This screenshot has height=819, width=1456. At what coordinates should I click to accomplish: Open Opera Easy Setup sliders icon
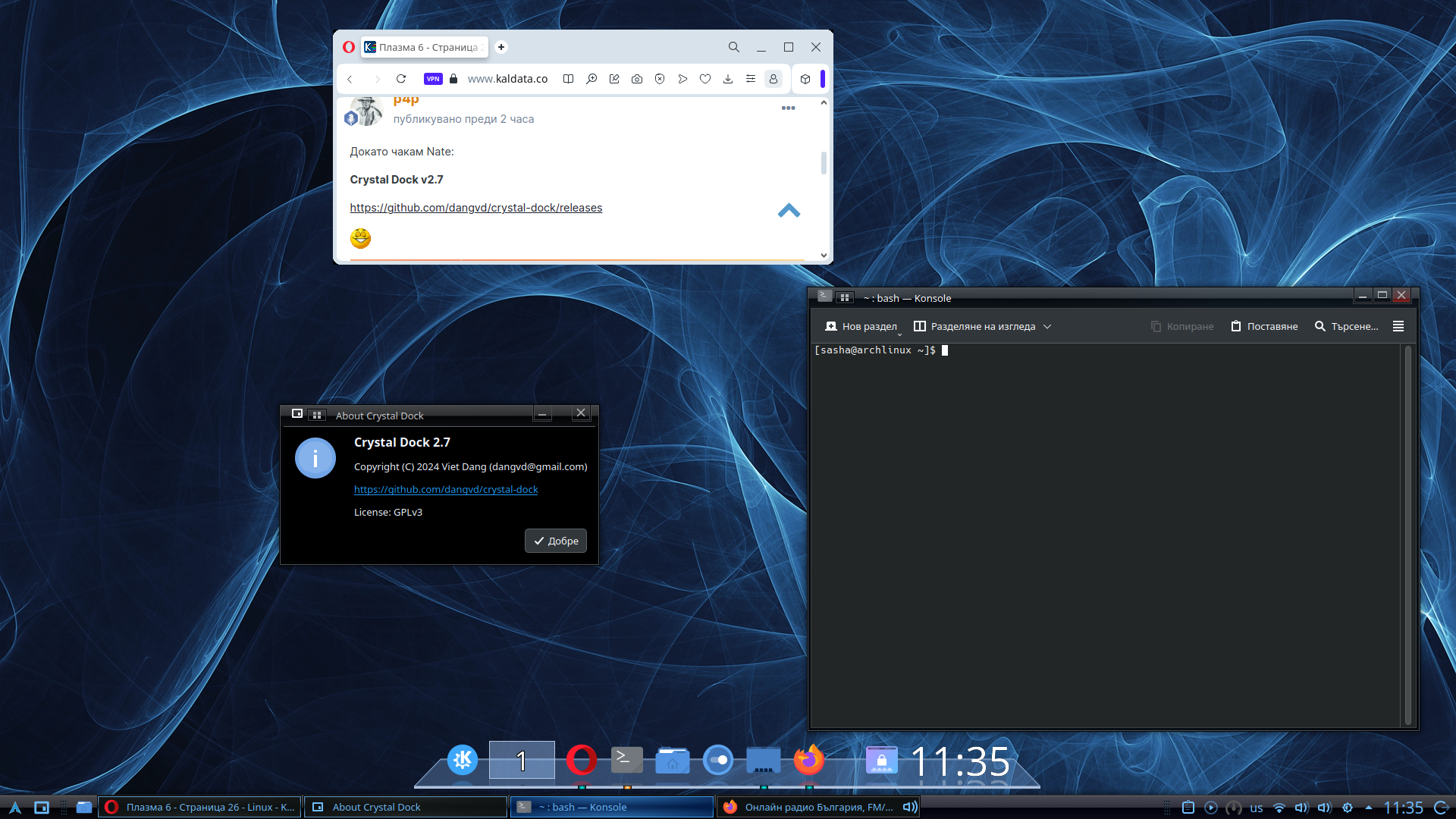751,79
